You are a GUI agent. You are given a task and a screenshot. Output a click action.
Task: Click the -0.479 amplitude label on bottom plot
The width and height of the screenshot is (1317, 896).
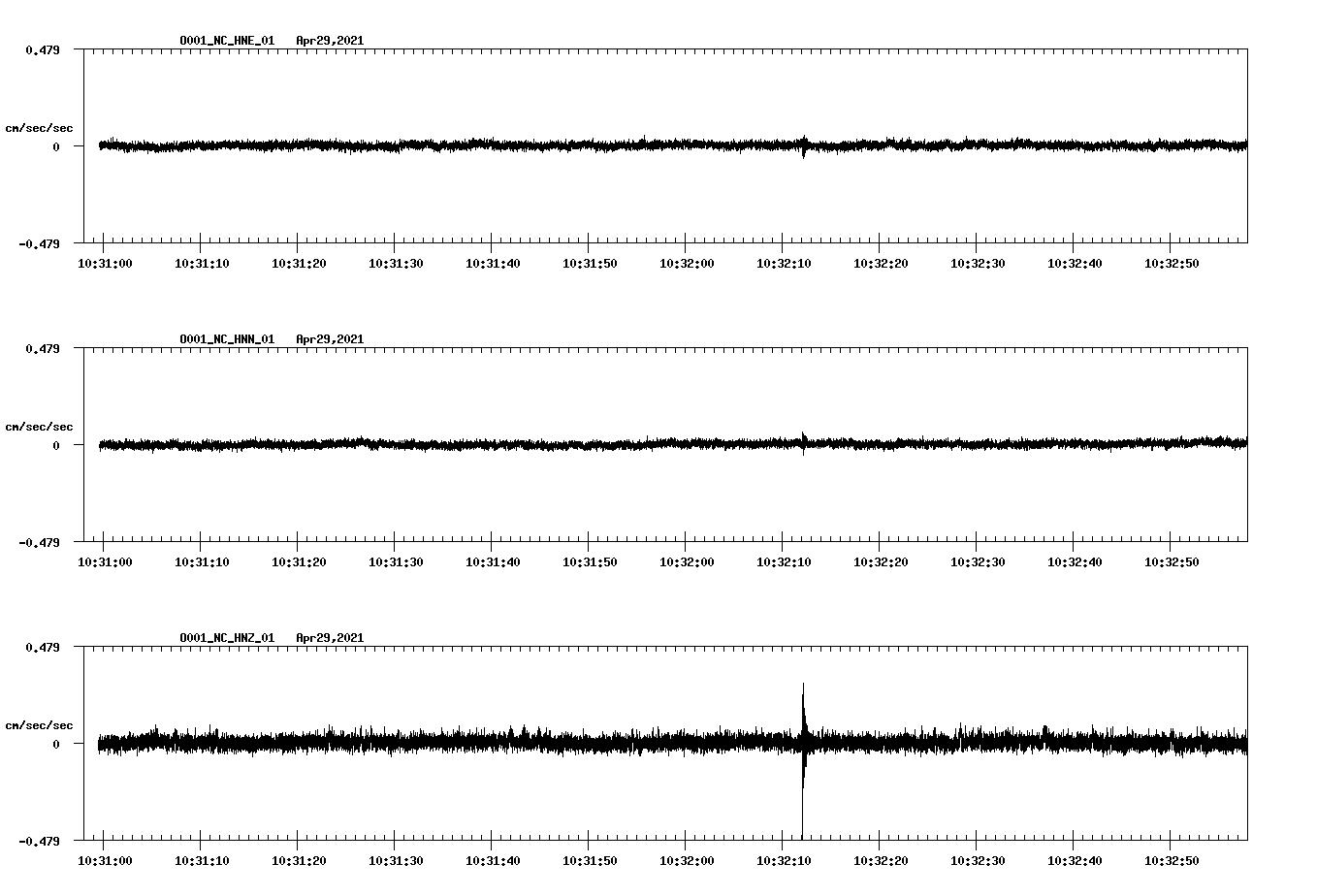click(41, 840)
